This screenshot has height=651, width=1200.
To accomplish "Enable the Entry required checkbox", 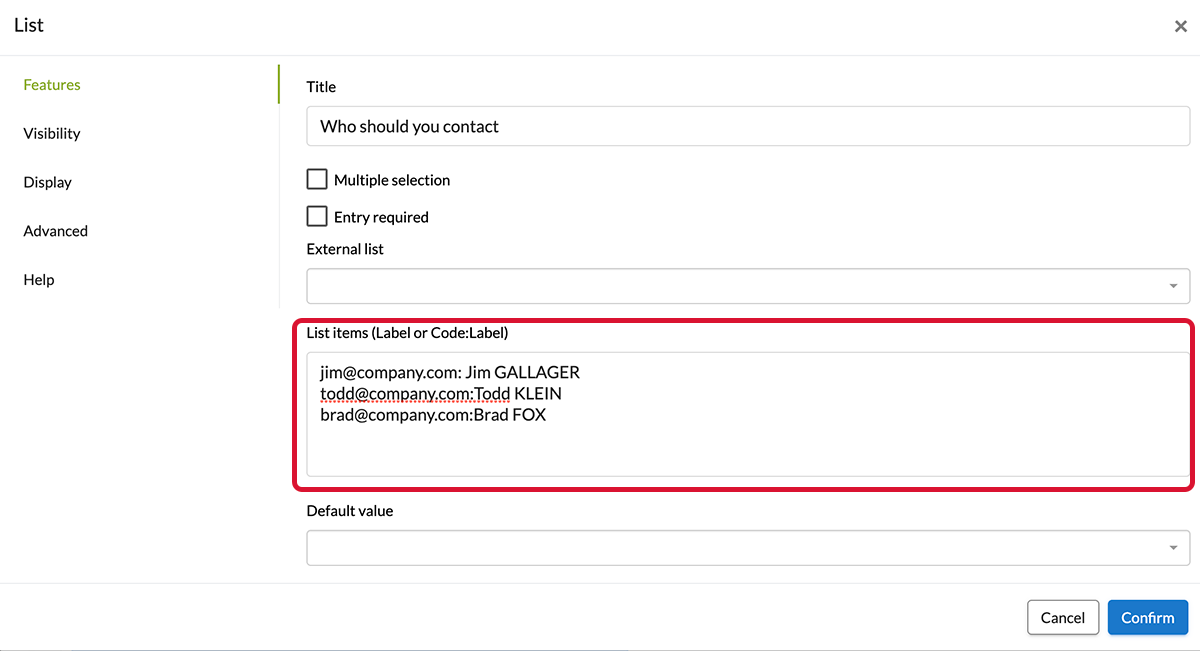I will tap(317, 216).
